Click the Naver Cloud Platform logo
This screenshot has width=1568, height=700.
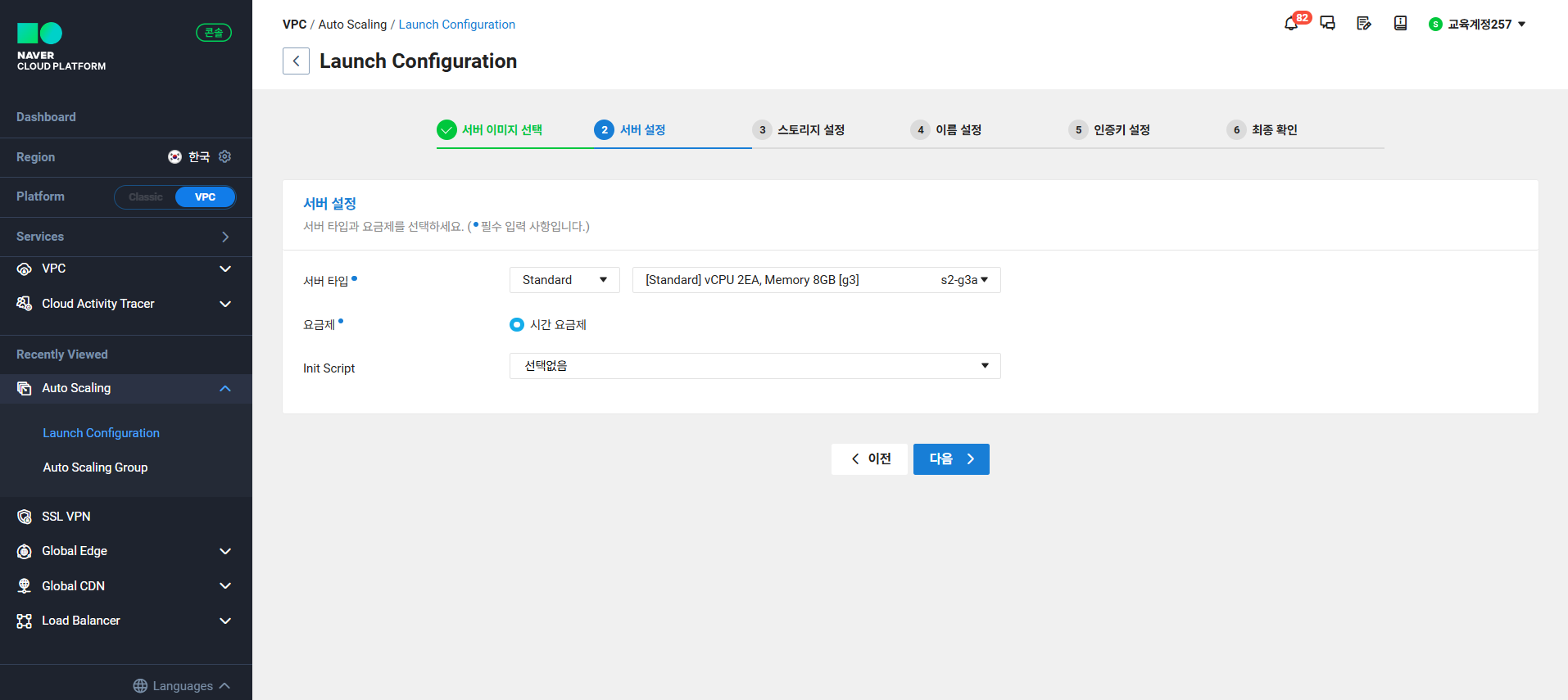pos(61,47)
